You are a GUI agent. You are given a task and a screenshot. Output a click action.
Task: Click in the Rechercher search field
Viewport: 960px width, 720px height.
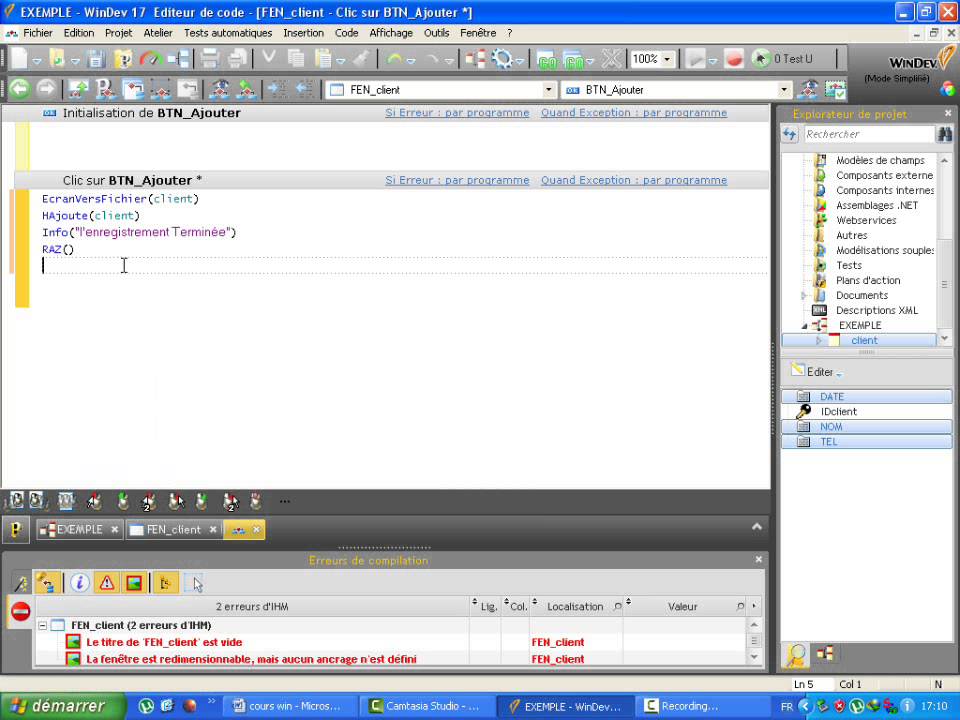click(x=869, y=134)
